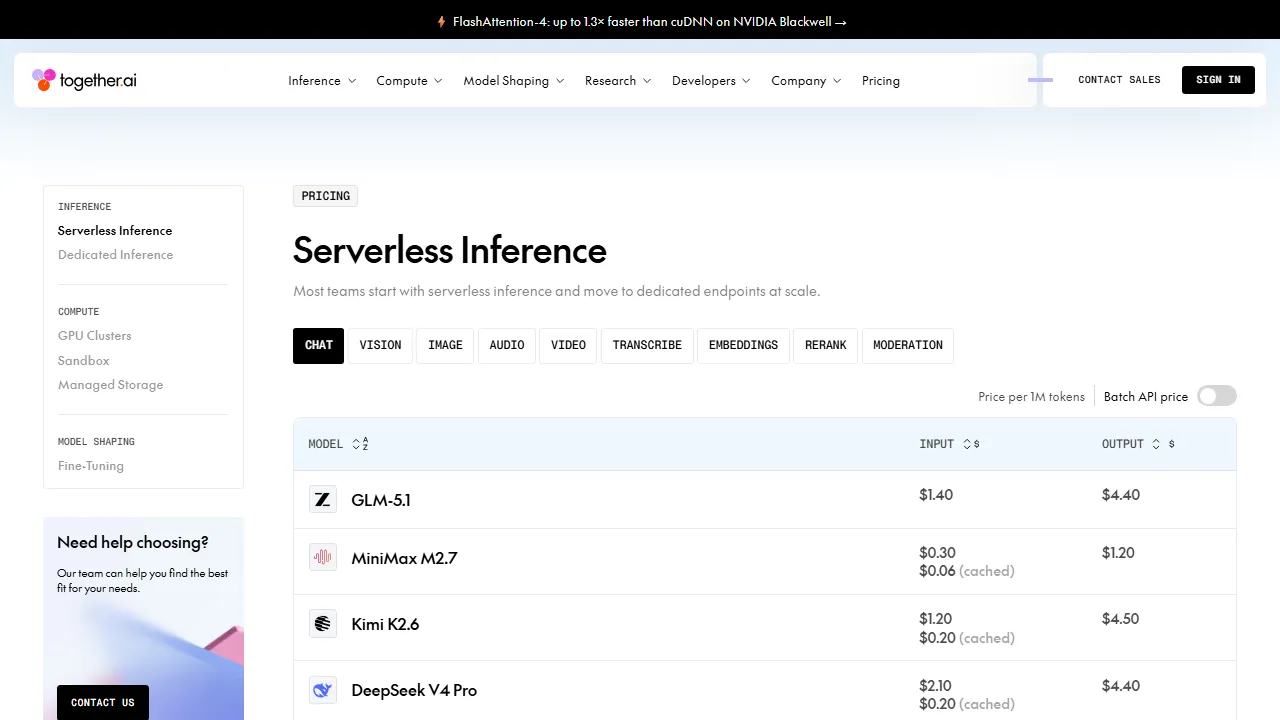Viewport: 1280px width, 720px height.
Task: Click the 'Need help choosing?' card heading
Action: coord(133,543)
